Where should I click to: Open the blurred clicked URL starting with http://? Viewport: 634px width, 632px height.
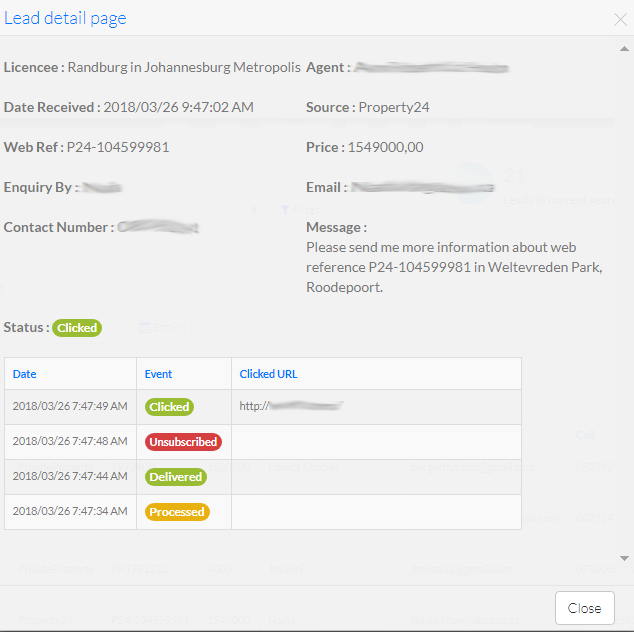click(x=291, y=407)
